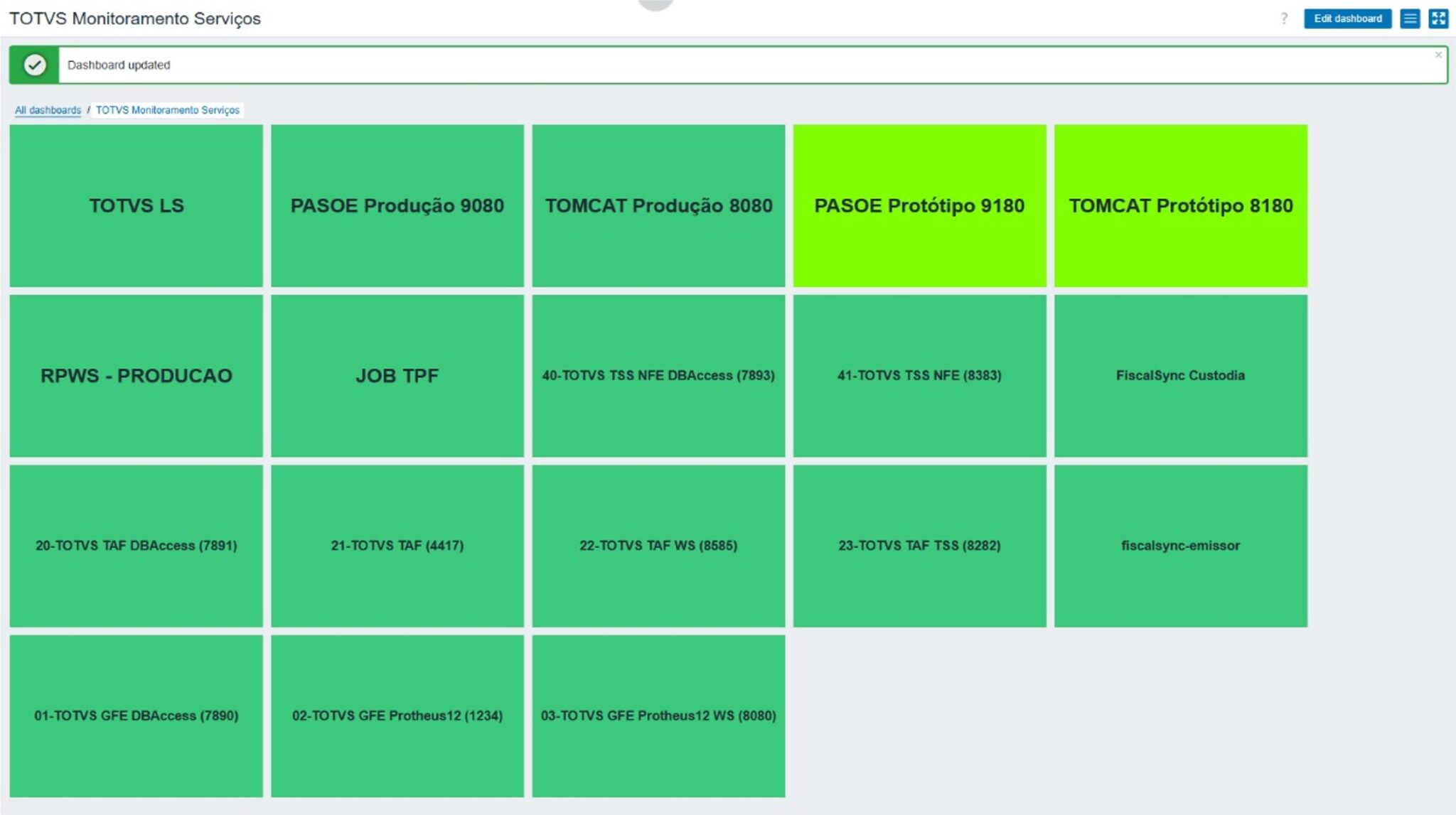Follow the All dashboards breadcrumb link
The image size is (1456, 815).
click(x=47, y=110)
